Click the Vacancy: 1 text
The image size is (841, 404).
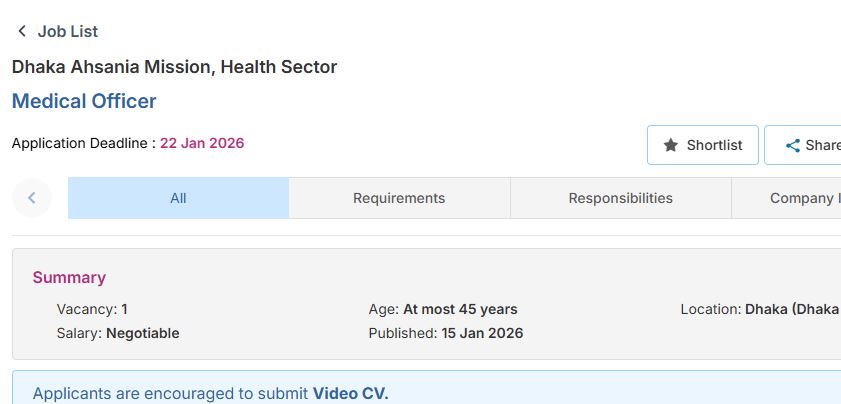tap(92, 309)
